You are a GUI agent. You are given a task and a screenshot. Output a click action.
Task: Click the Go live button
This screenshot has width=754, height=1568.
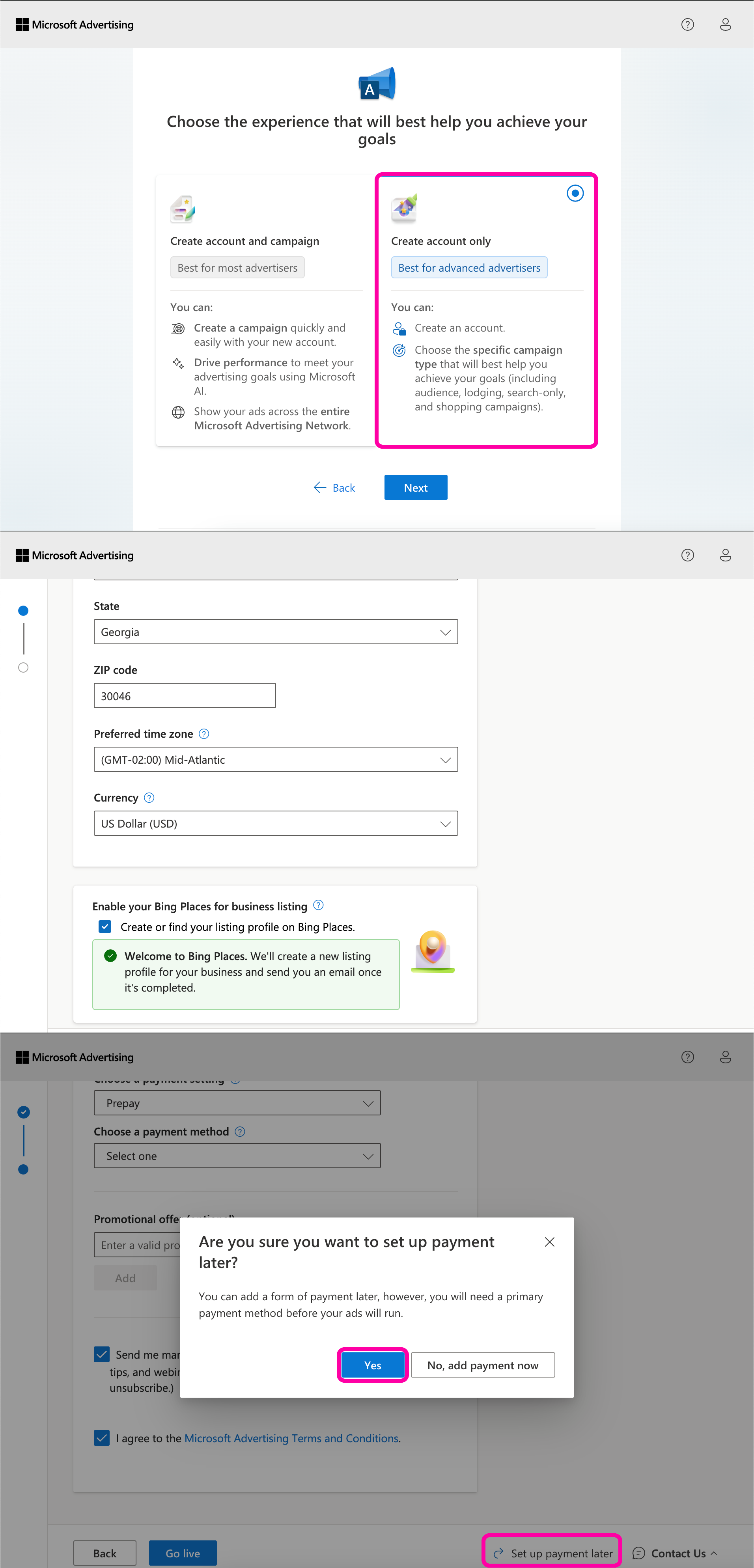click(x=183, y=1553)
